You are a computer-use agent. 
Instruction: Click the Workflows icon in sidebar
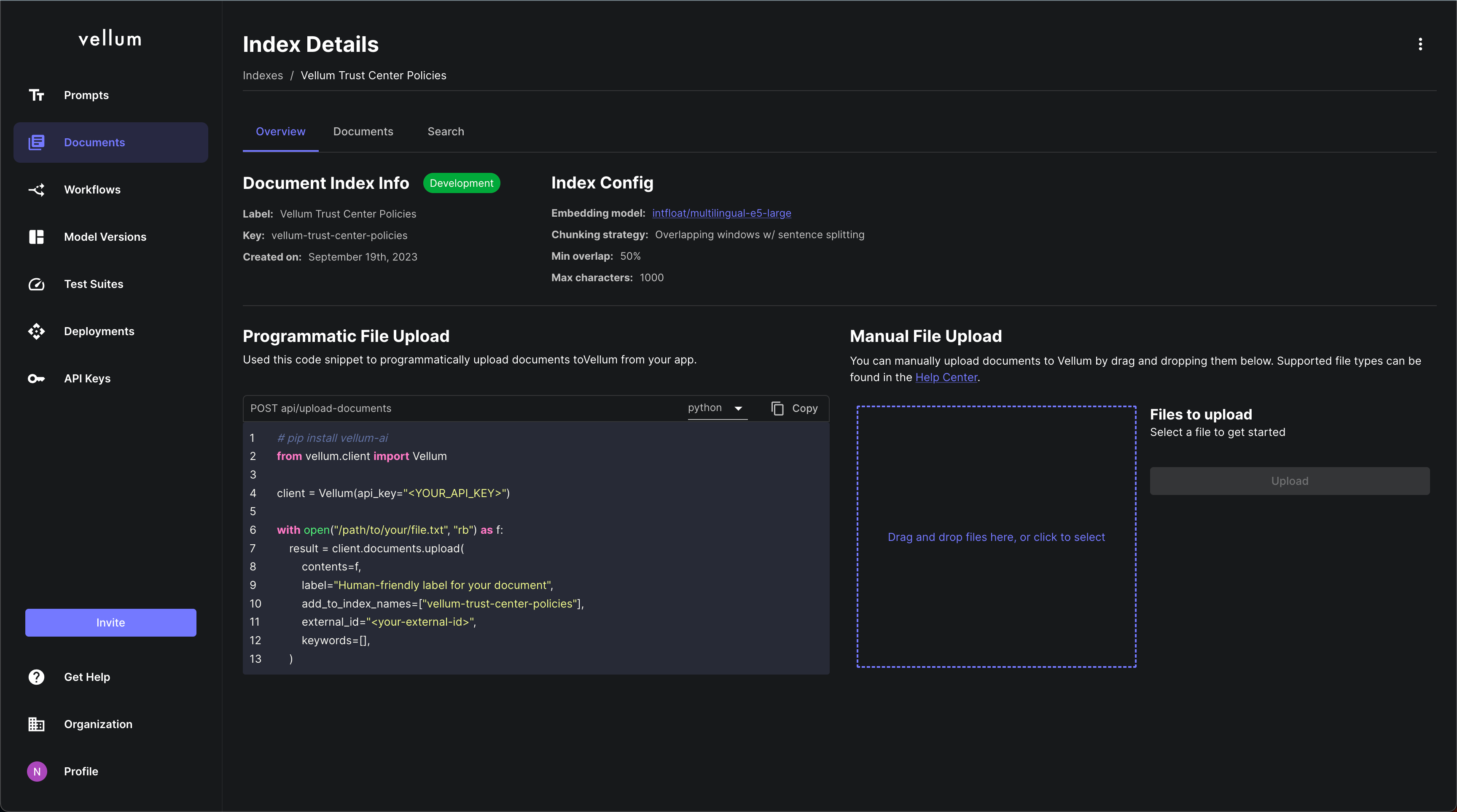click(36, 189)
